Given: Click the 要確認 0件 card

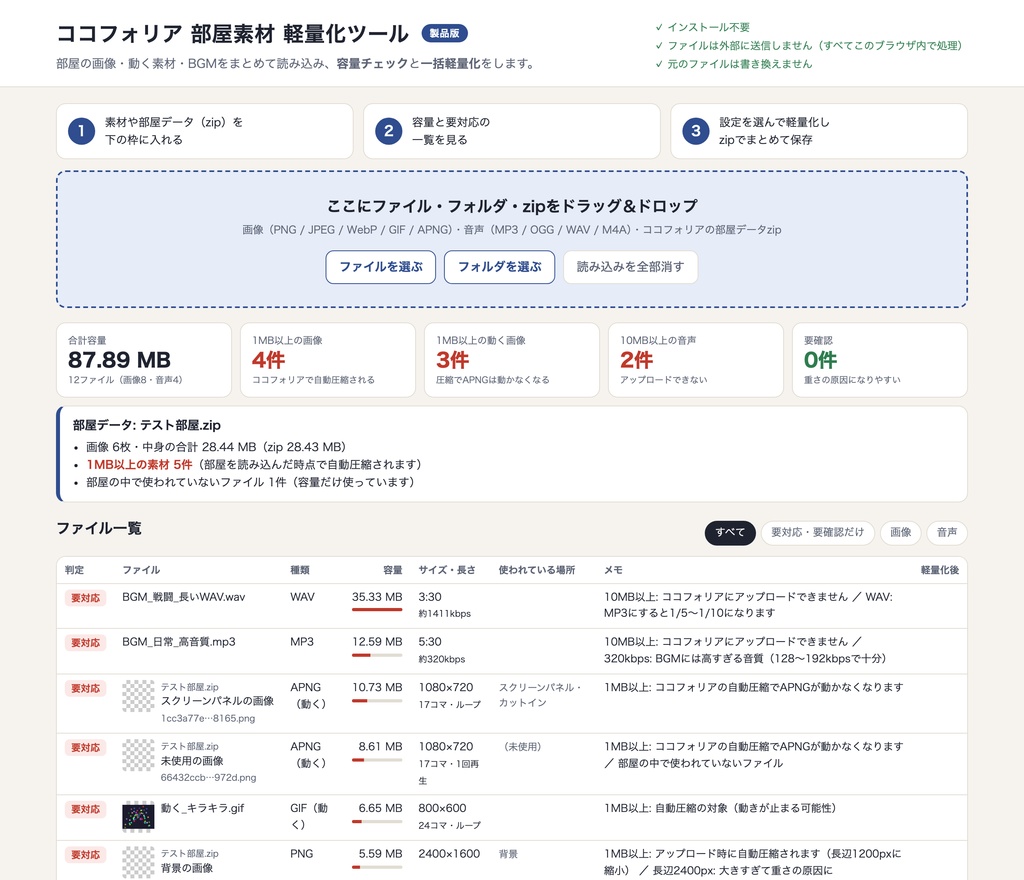Looking at the screenshot, I should click(x=880, y=360).
